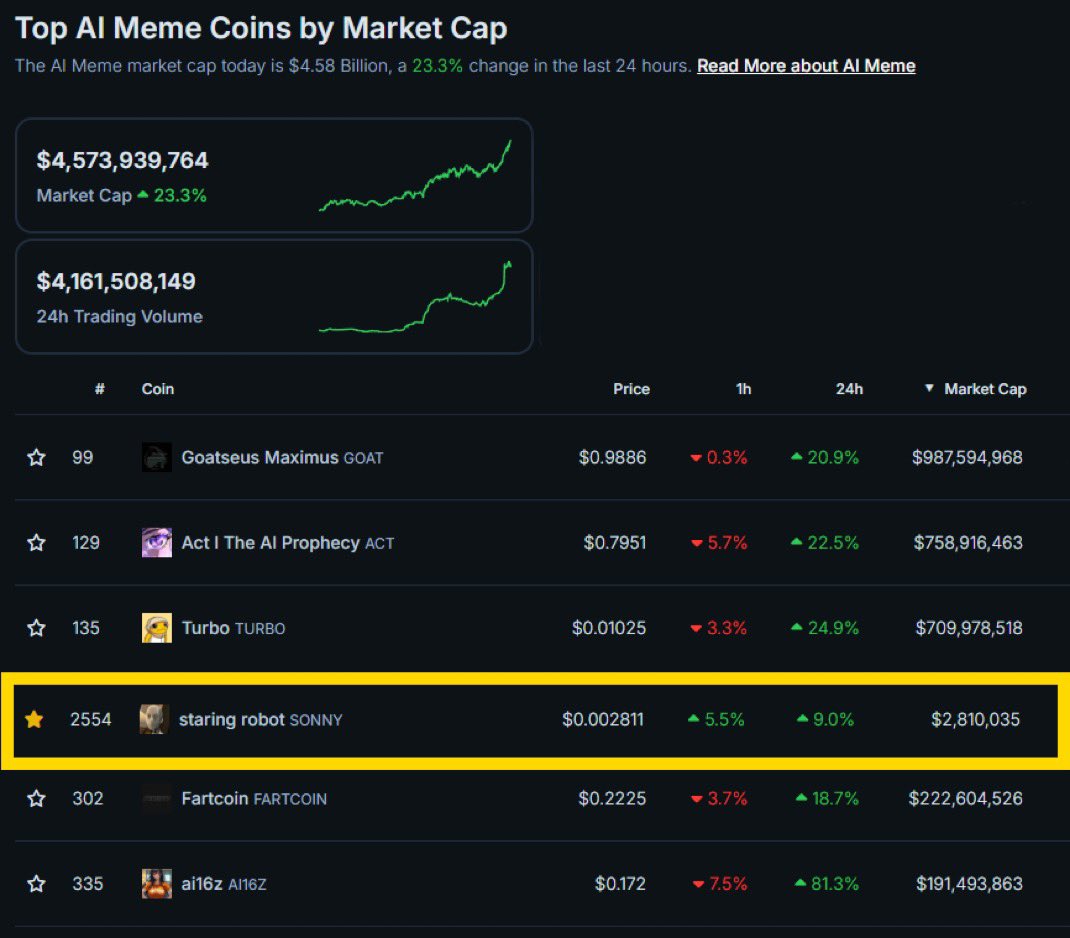Favorite the Goatseus Maximus coin
Viewport: 1070px width, 938px height.
tap(36, 457)
